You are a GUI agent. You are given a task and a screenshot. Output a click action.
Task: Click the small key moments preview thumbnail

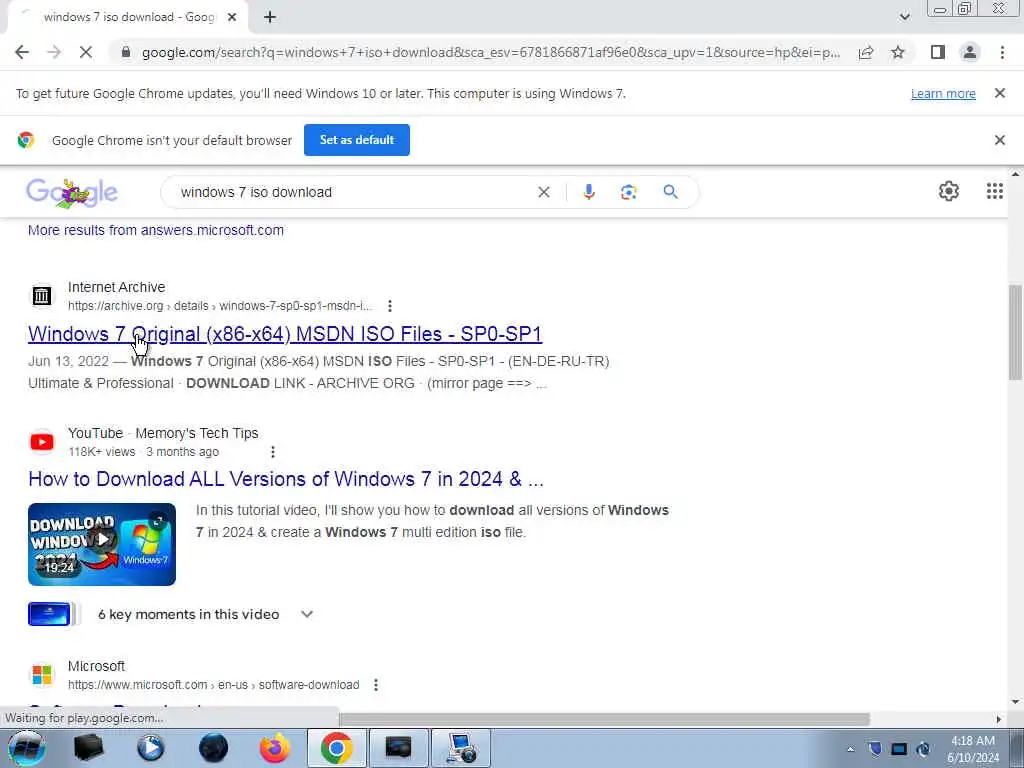point(50,614)
